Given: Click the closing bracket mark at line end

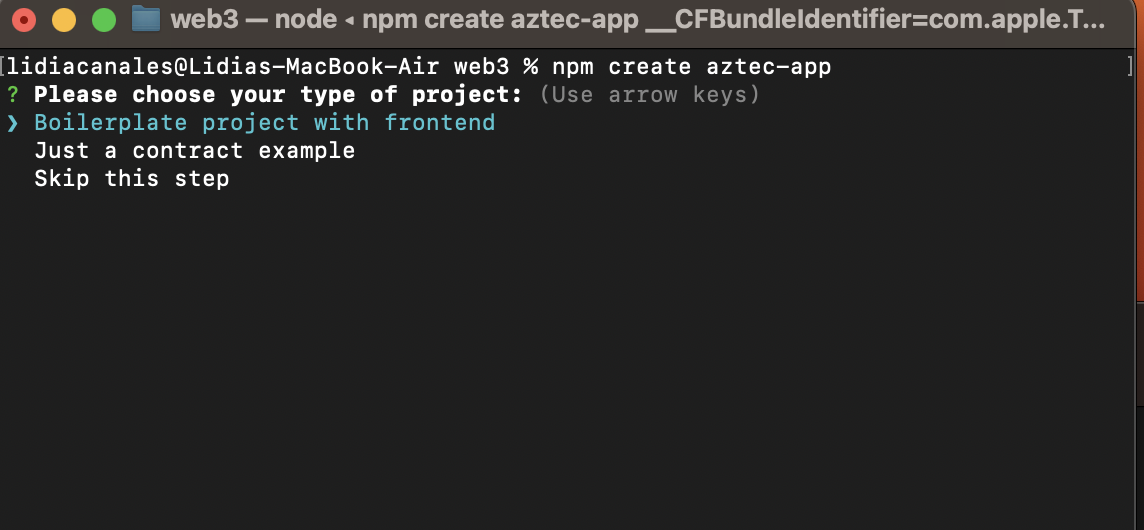Looking at the screenshot, I should (1130, 67).
